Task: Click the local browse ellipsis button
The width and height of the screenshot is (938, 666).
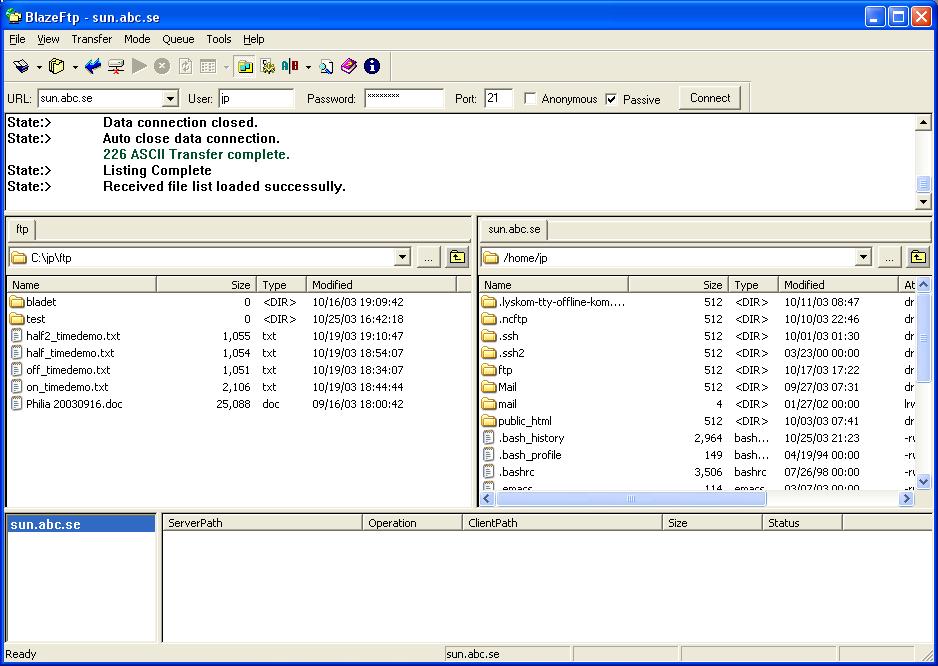Action: pyautogui.click(x=428, y=257)
